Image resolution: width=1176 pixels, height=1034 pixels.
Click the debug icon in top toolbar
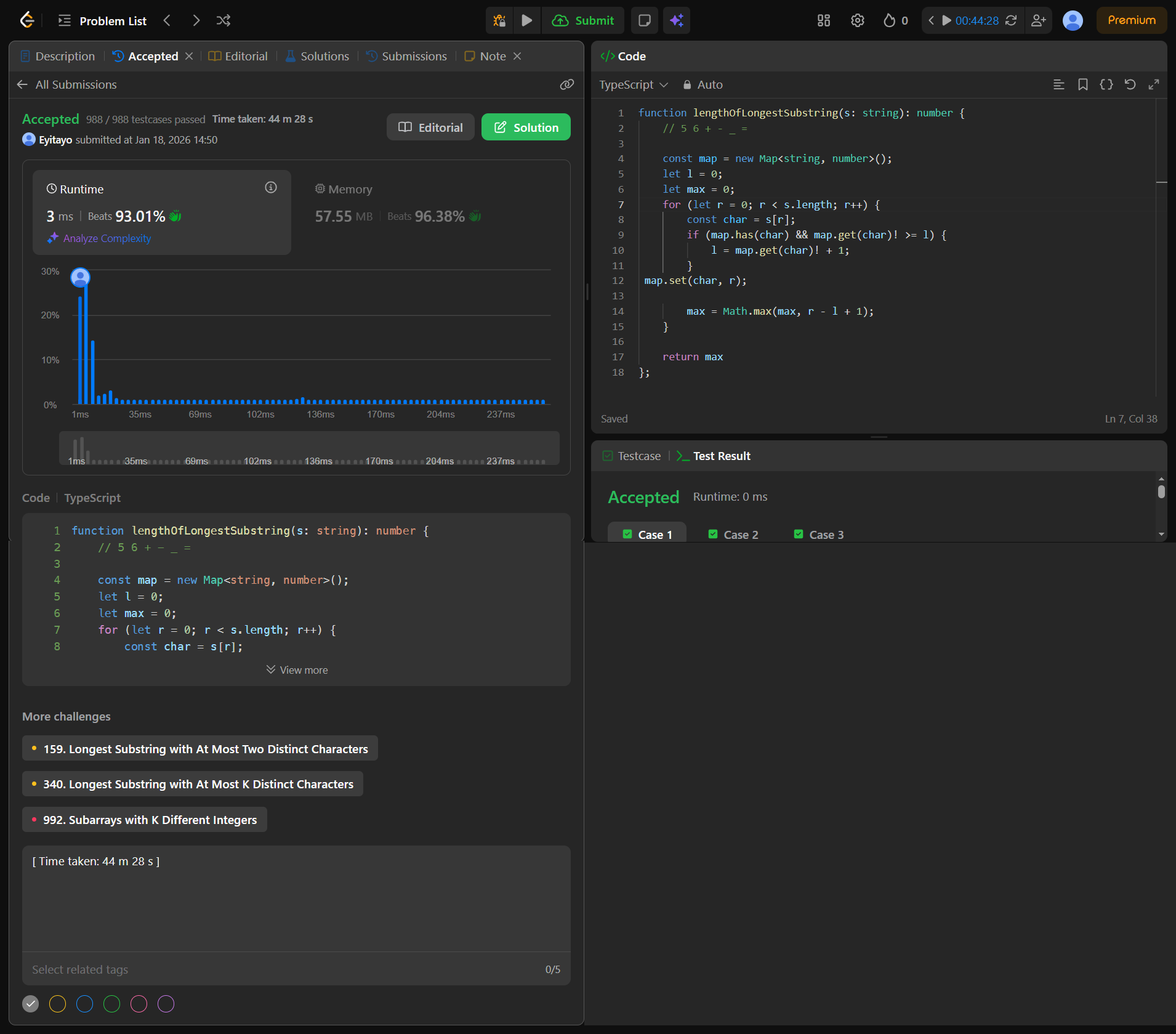(499, 20)
